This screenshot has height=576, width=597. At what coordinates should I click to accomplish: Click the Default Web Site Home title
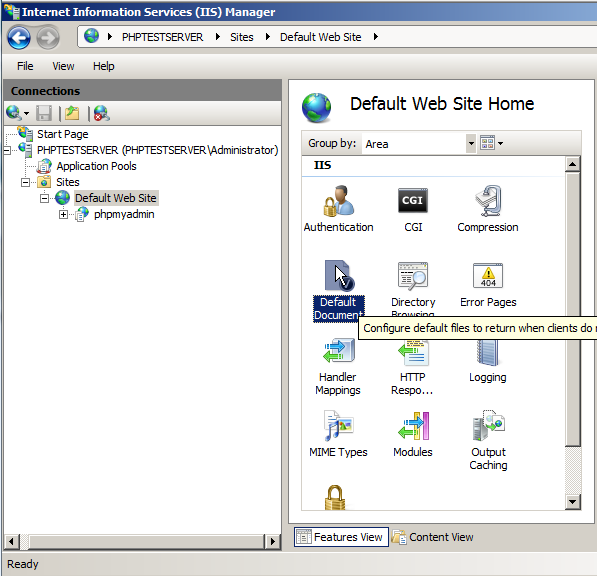(442, 104)
